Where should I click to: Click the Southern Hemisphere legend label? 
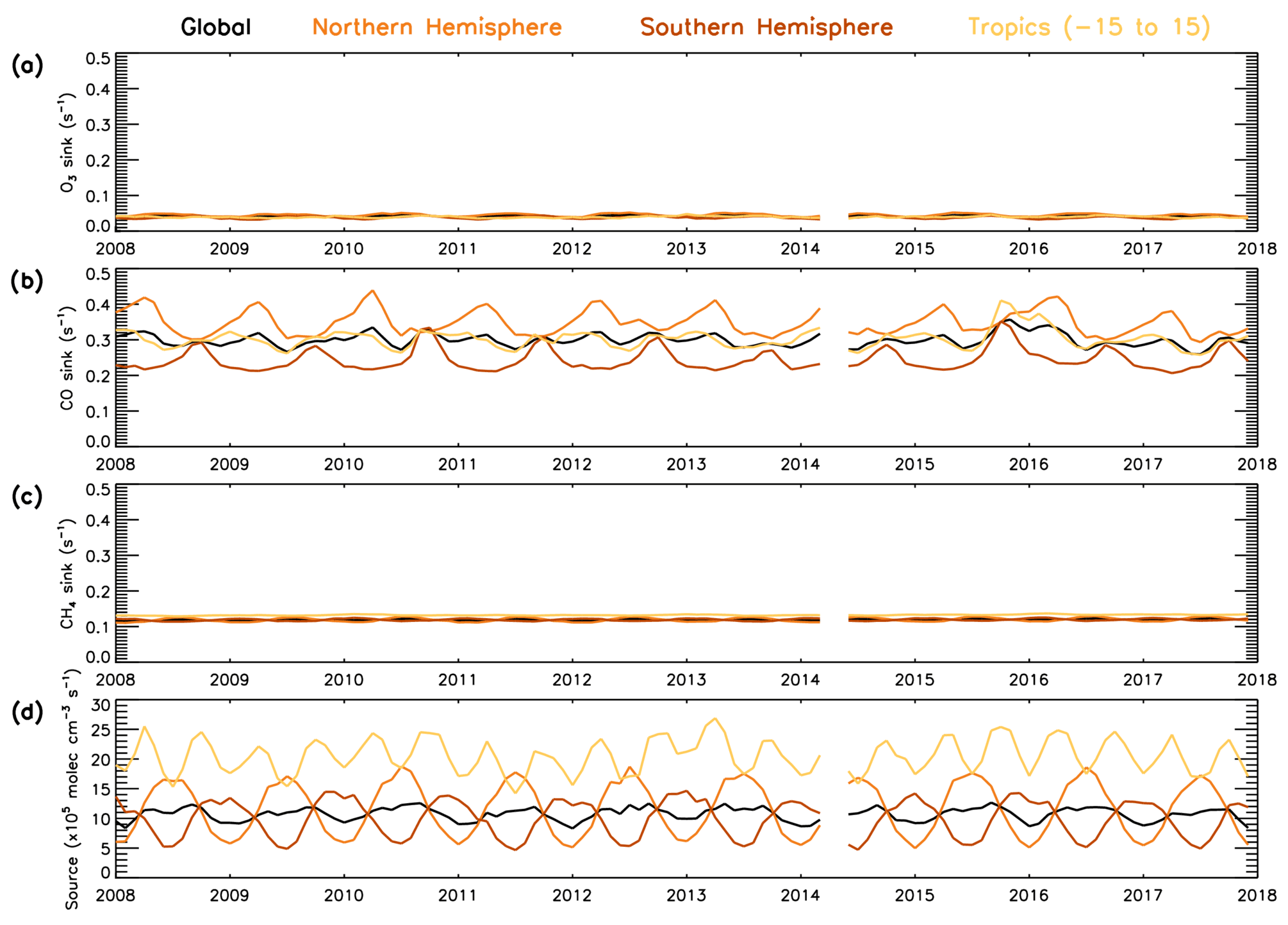(766, 27)
